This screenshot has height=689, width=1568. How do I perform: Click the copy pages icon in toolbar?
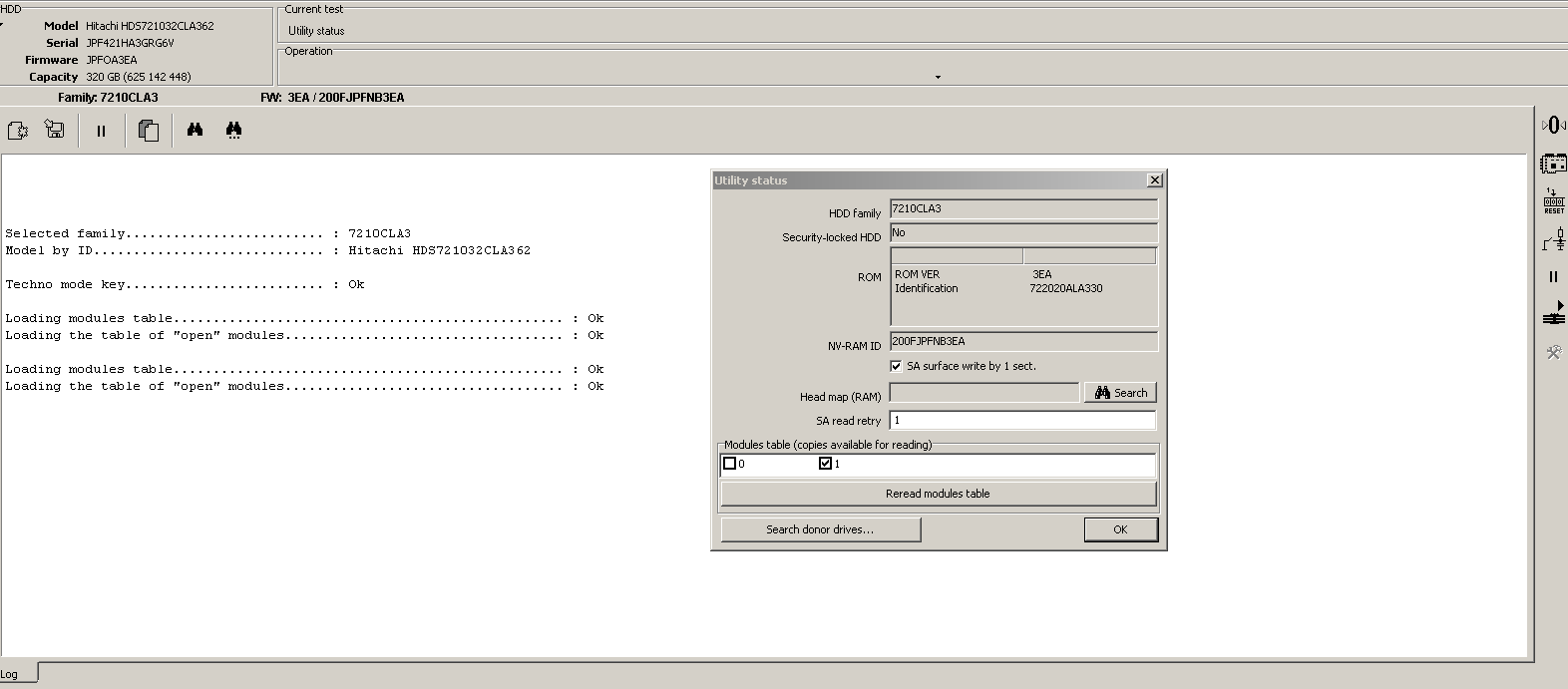click(149, 131)
